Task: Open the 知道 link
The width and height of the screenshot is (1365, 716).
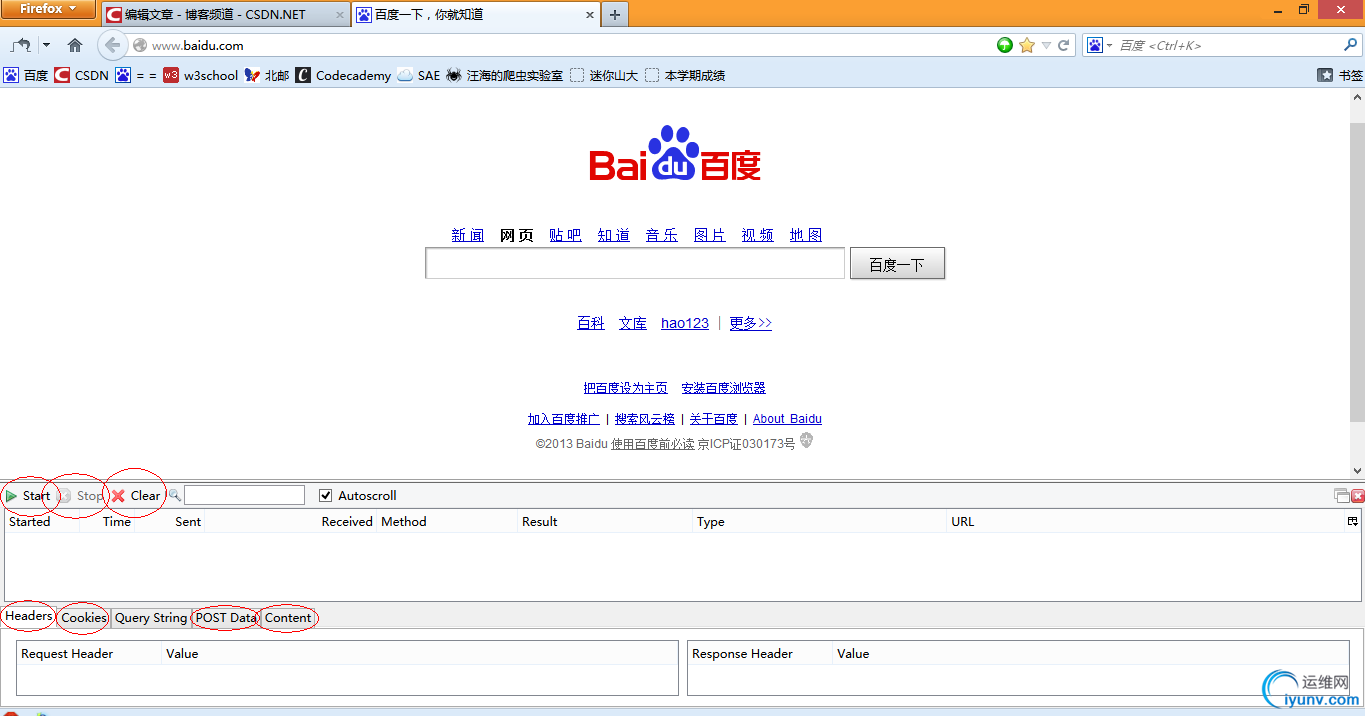Action: [x=614, y=235]
